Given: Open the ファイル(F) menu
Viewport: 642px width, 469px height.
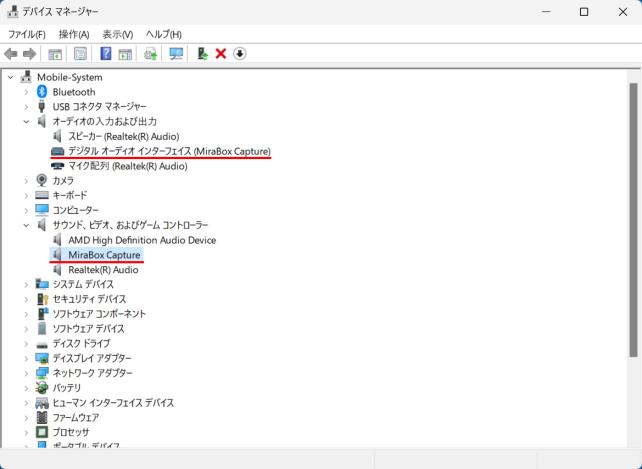Looking at the screenshot, I should [27, 34].
